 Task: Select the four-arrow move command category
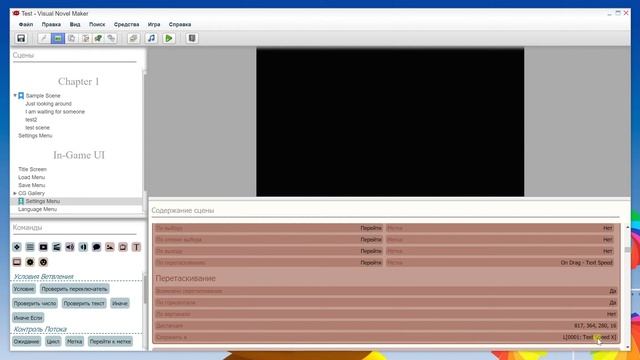17,247
